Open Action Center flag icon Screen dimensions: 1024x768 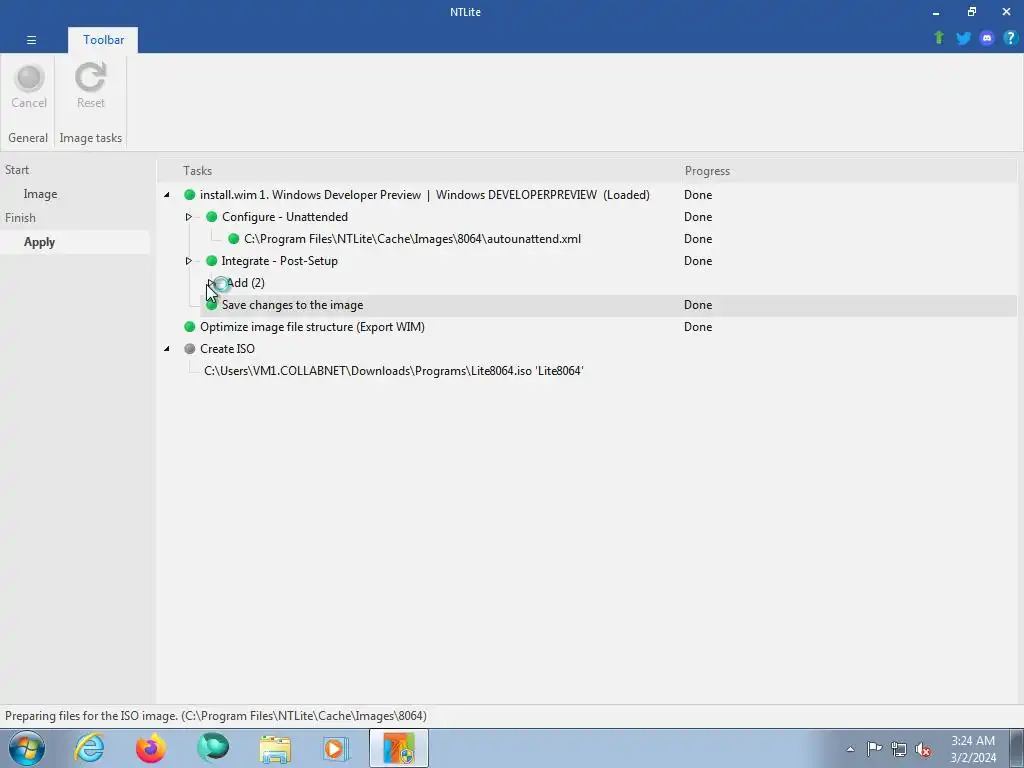874,749
